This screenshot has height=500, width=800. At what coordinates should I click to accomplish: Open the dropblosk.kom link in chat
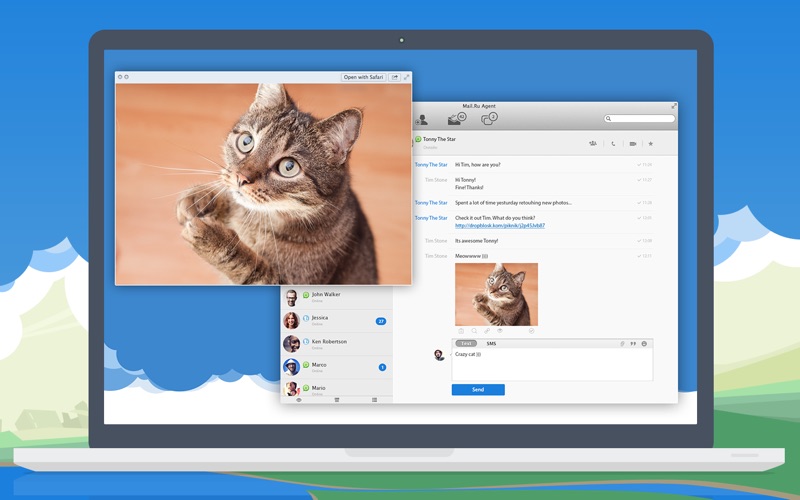499,226
